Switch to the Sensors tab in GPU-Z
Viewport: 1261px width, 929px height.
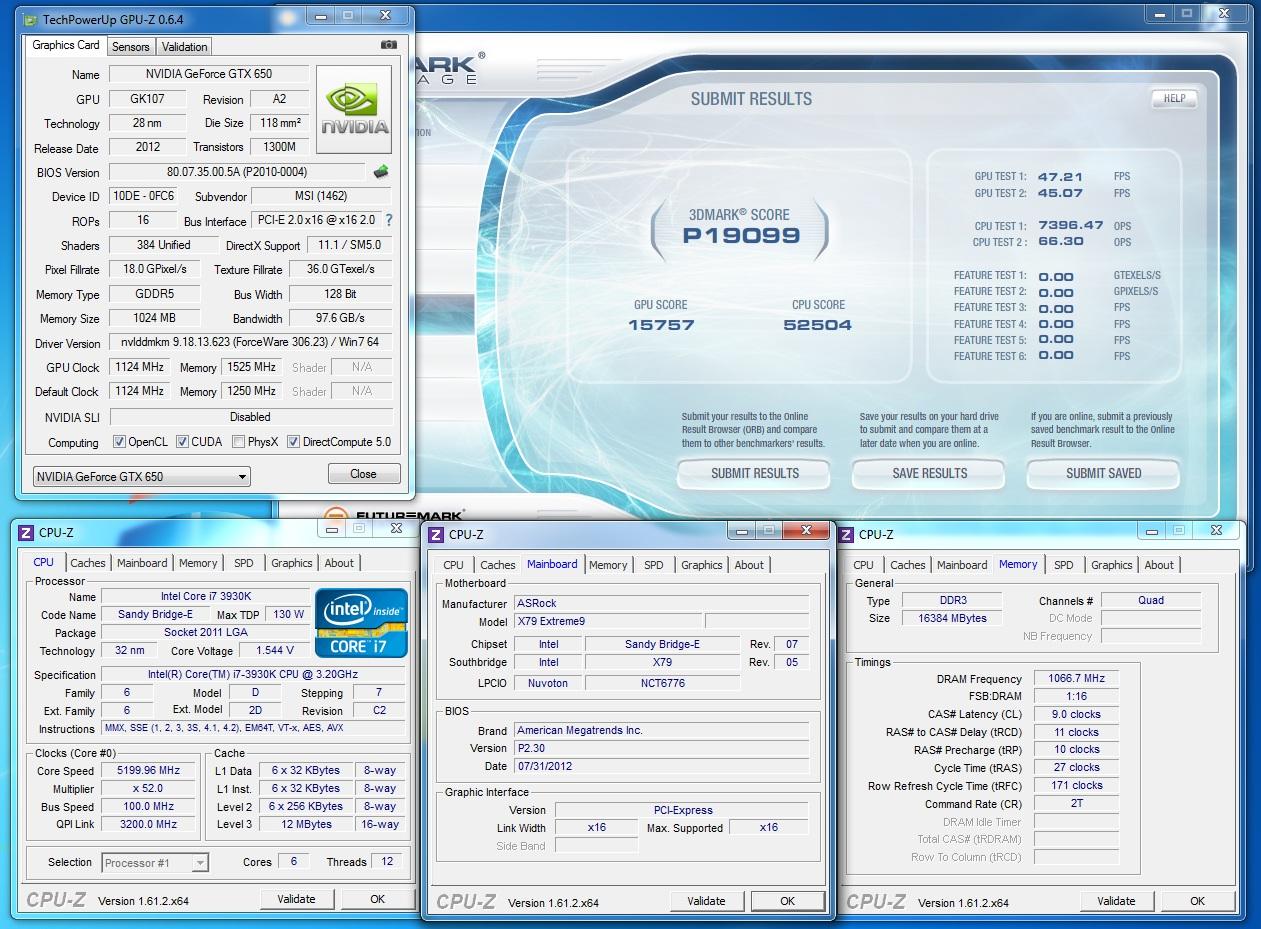(x=131, y=47)
